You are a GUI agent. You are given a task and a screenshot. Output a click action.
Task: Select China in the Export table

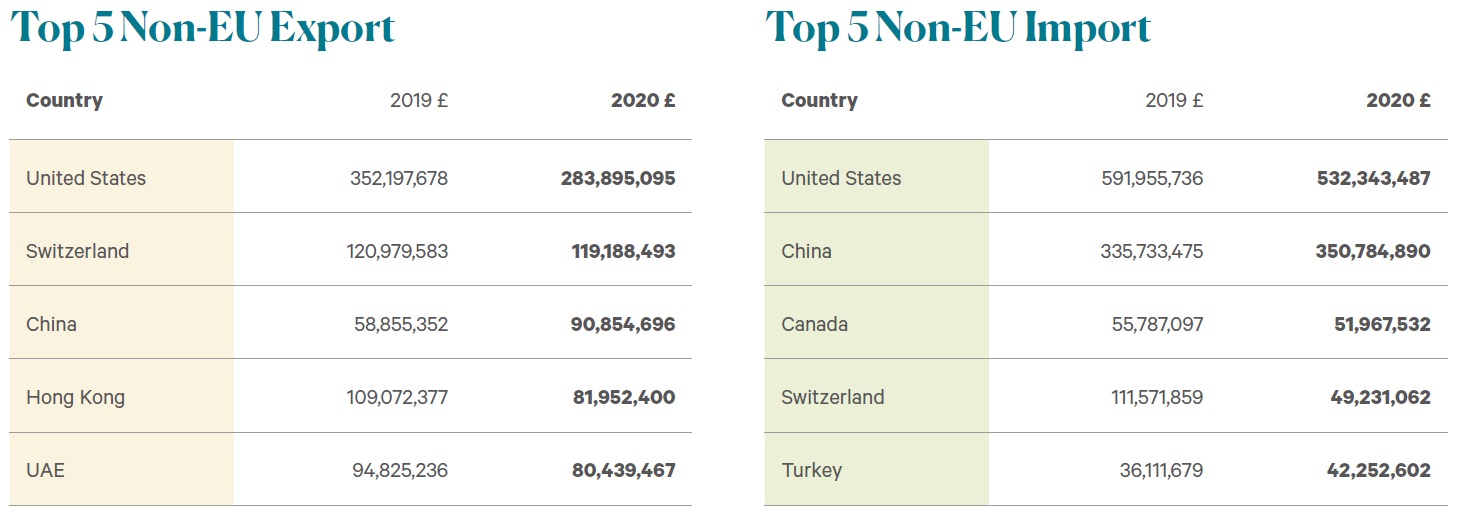point(51,324)
